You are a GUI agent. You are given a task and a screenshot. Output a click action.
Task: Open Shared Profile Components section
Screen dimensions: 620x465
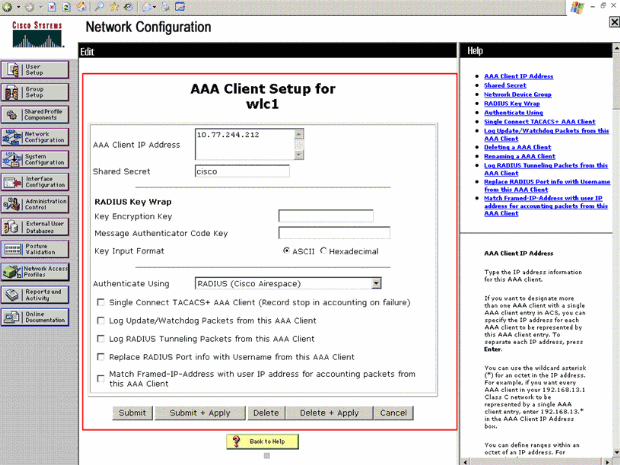(x=35, y=115)
